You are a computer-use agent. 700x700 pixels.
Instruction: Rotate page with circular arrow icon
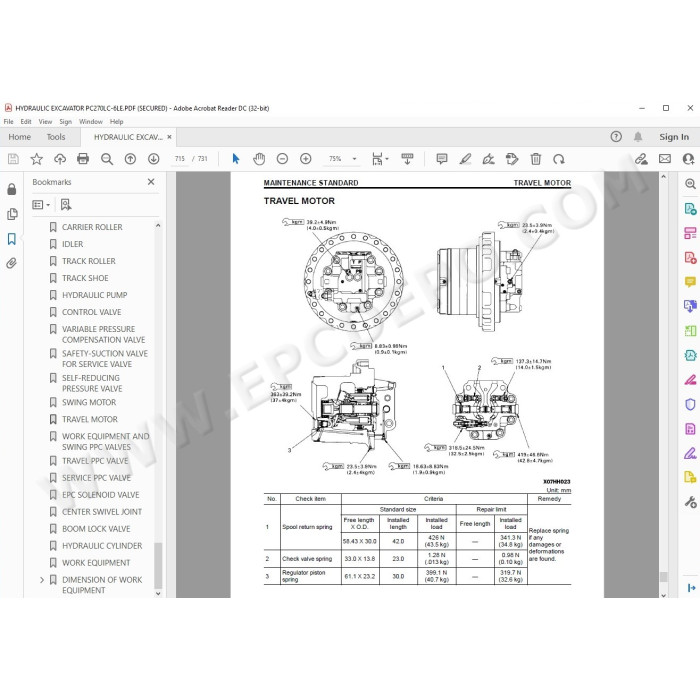click(559, 159)
